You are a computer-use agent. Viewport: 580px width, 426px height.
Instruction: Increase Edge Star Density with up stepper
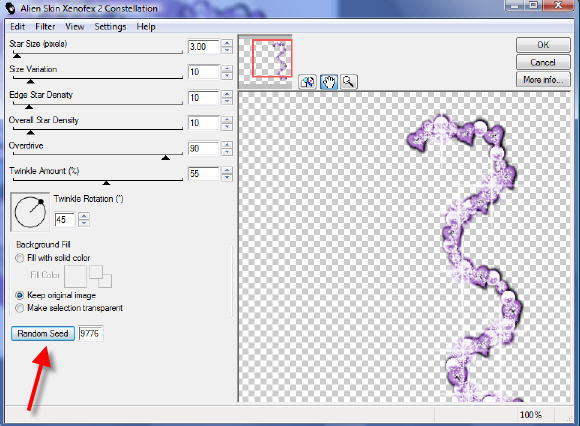(x=227, y=94)
